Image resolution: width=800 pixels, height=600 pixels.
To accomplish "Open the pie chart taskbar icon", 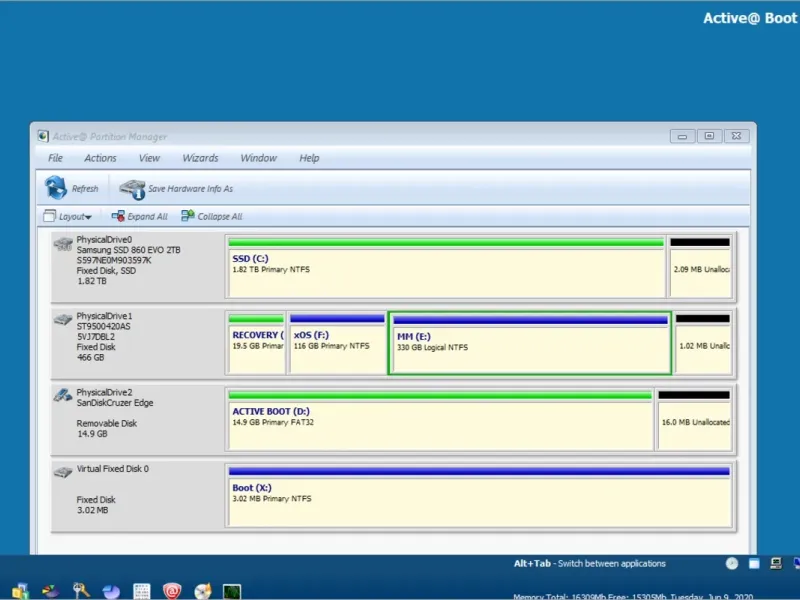I will pyautogui.click(x=51, y=591).
